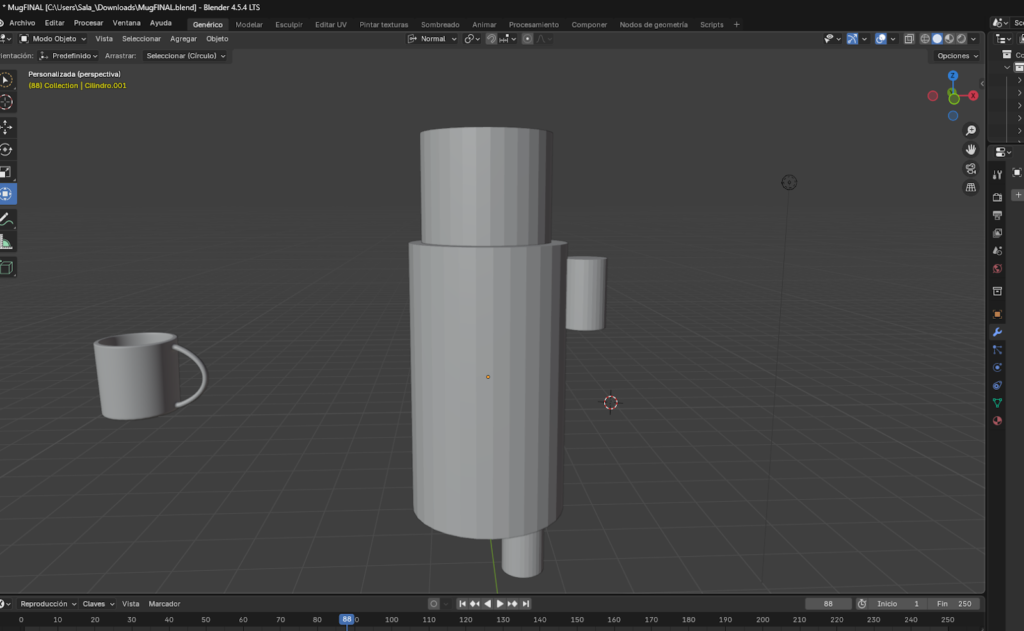This screenshot has height=631, width=1024.
Task: Toggle camera view icon
Action: [x=970, y=168]
